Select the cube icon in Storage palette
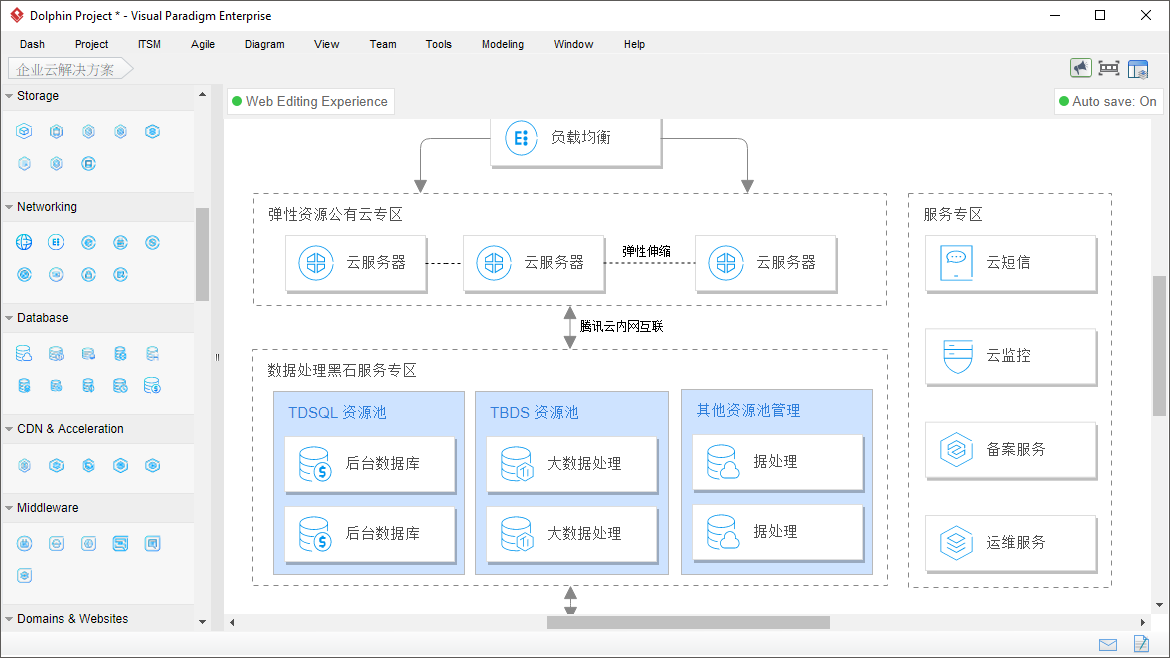 tap(25, 131)
